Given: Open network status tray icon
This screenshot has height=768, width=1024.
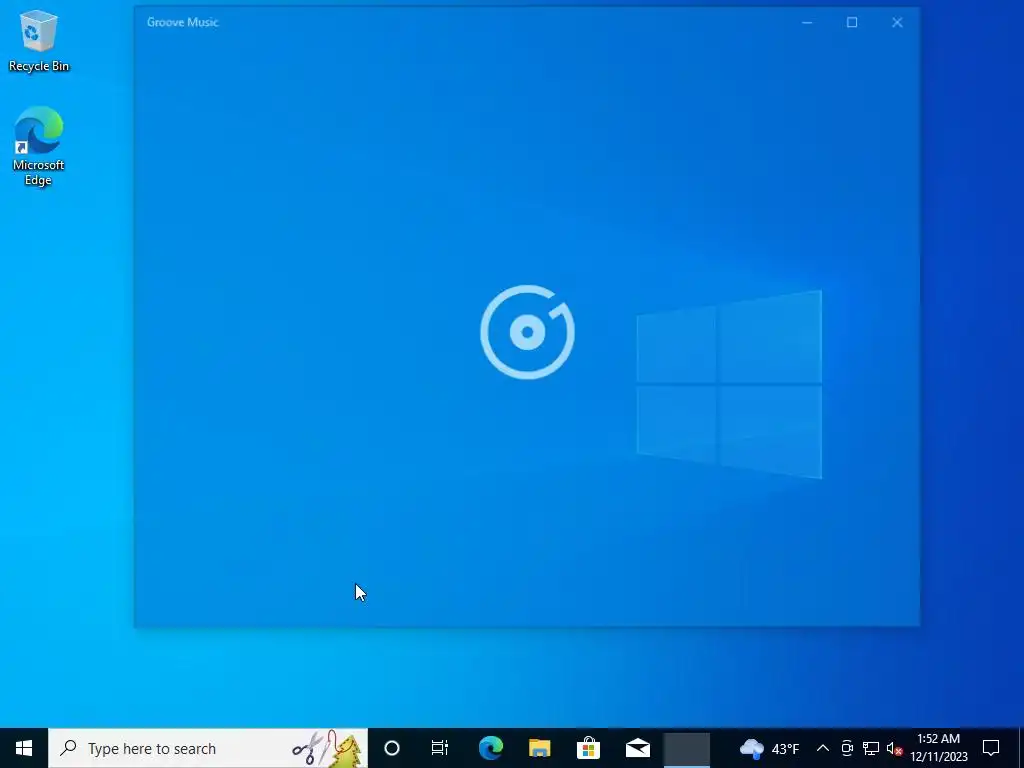Looking at the screenshot, I should [x=871, y=748].
